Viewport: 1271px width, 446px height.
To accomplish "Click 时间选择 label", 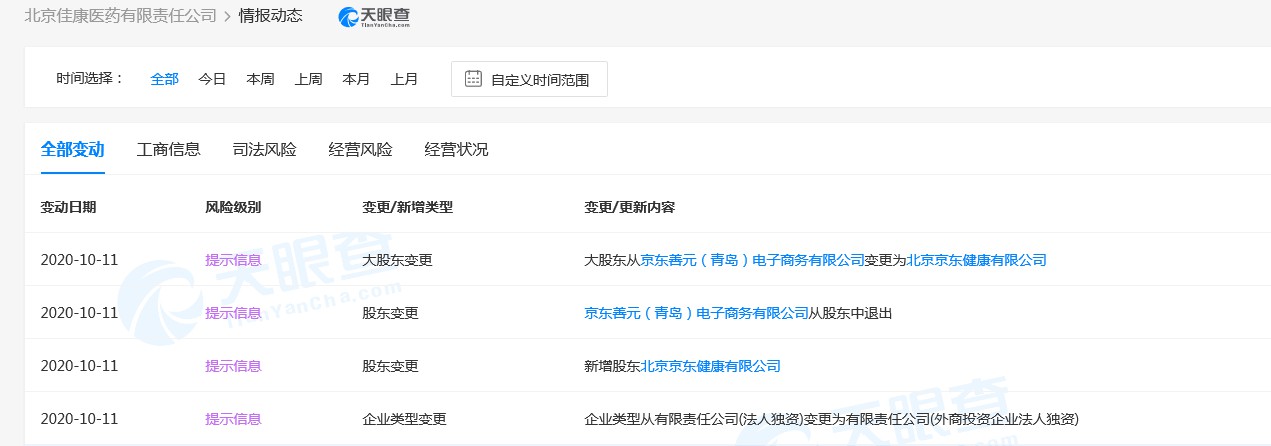I will coord(90,79).
